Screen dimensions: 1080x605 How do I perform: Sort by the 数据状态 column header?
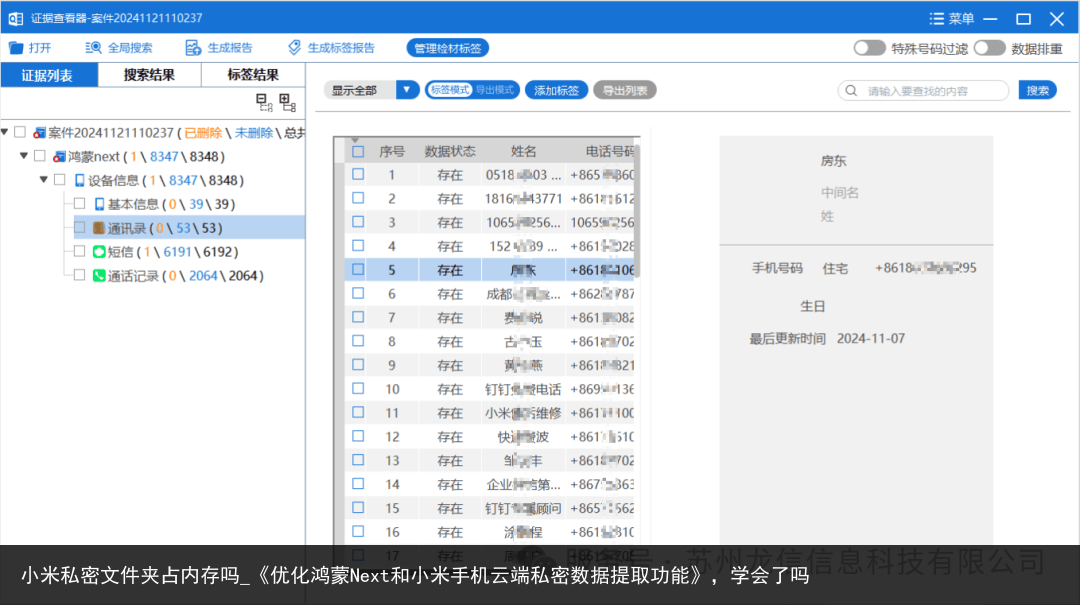(x=450, y=152)
